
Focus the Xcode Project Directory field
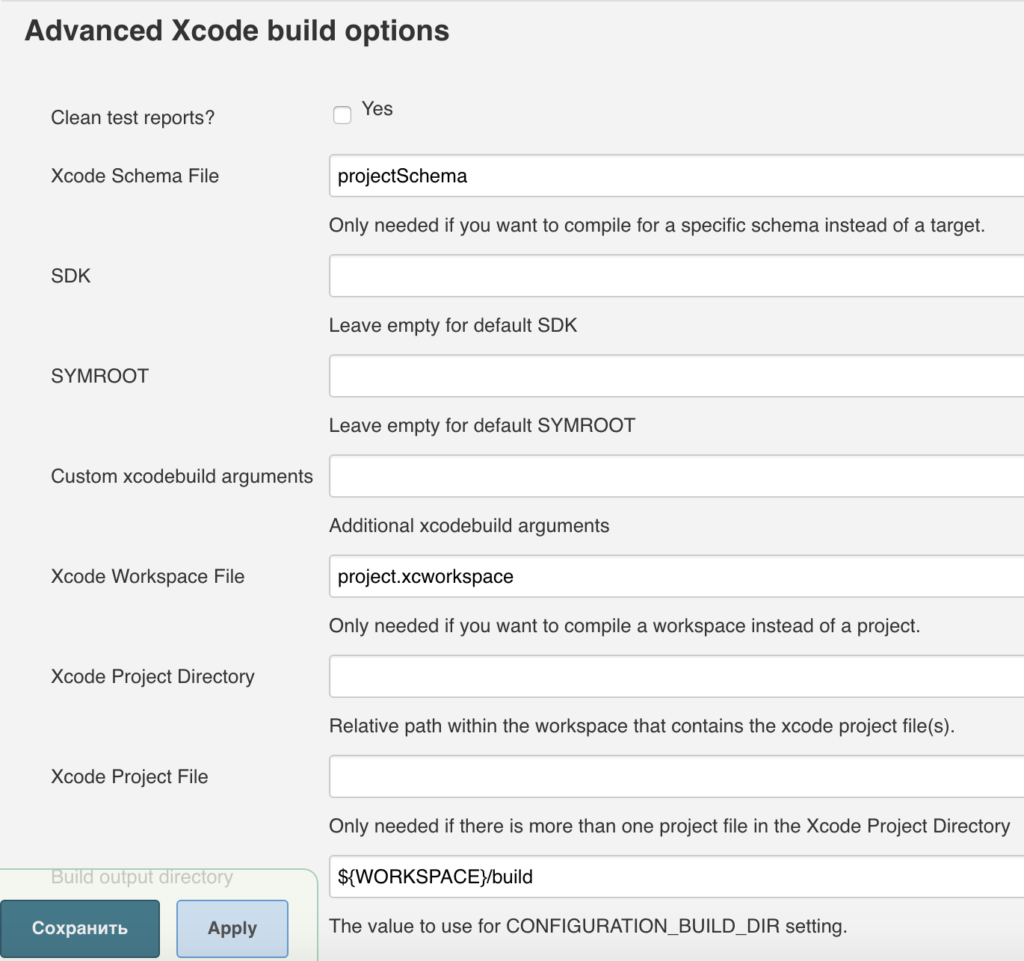tap(677, 676)
